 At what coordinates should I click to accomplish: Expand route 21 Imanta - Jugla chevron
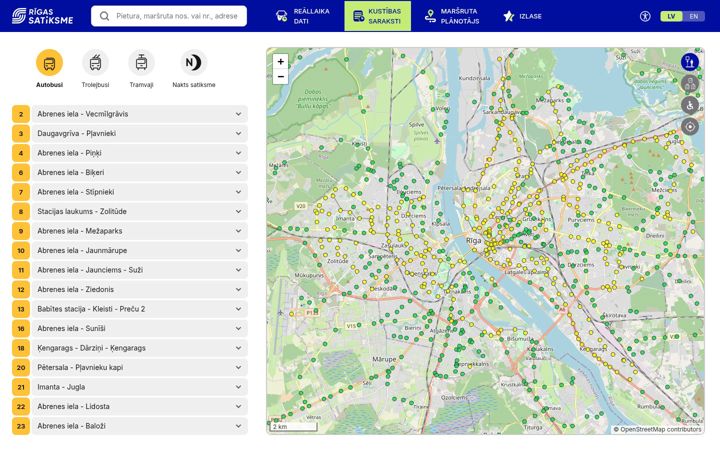(x=238, y=387)
